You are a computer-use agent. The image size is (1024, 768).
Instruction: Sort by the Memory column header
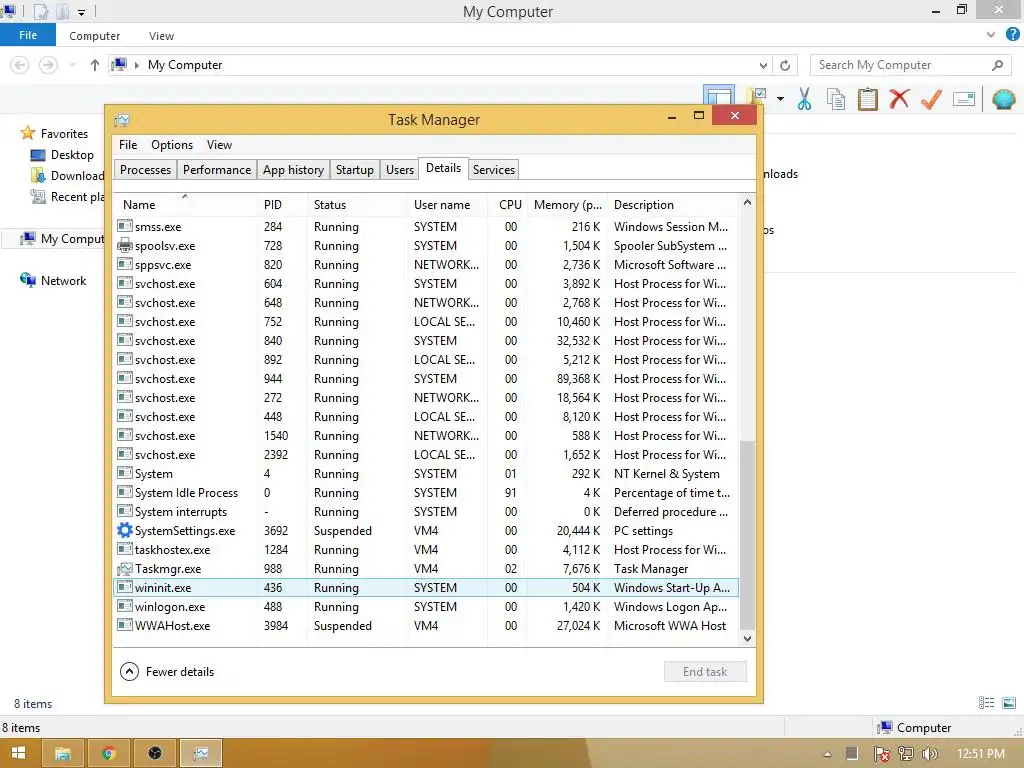coord(567,204)
